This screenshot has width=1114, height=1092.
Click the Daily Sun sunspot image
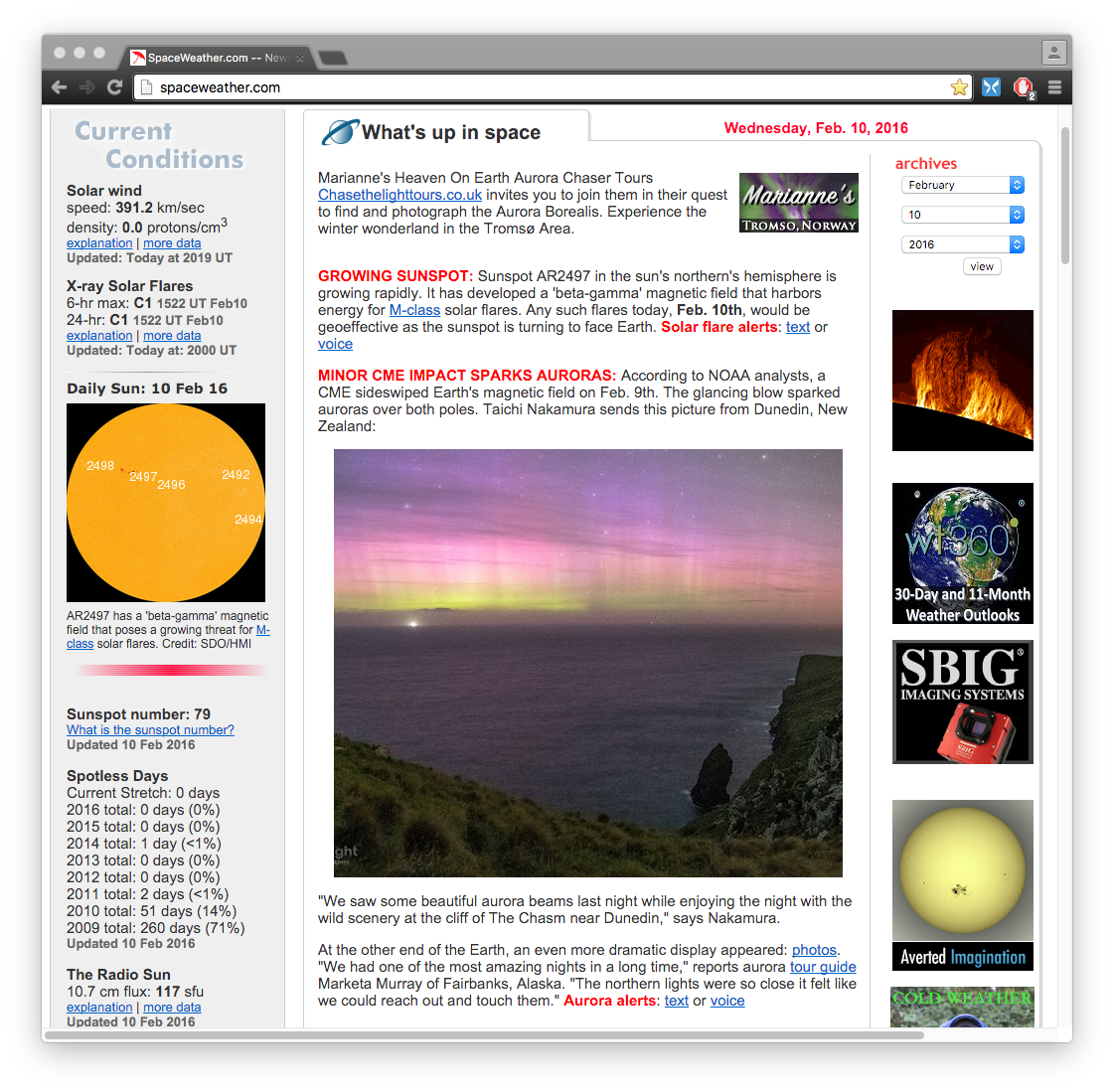pyautogui.click(x=166, y=502)
